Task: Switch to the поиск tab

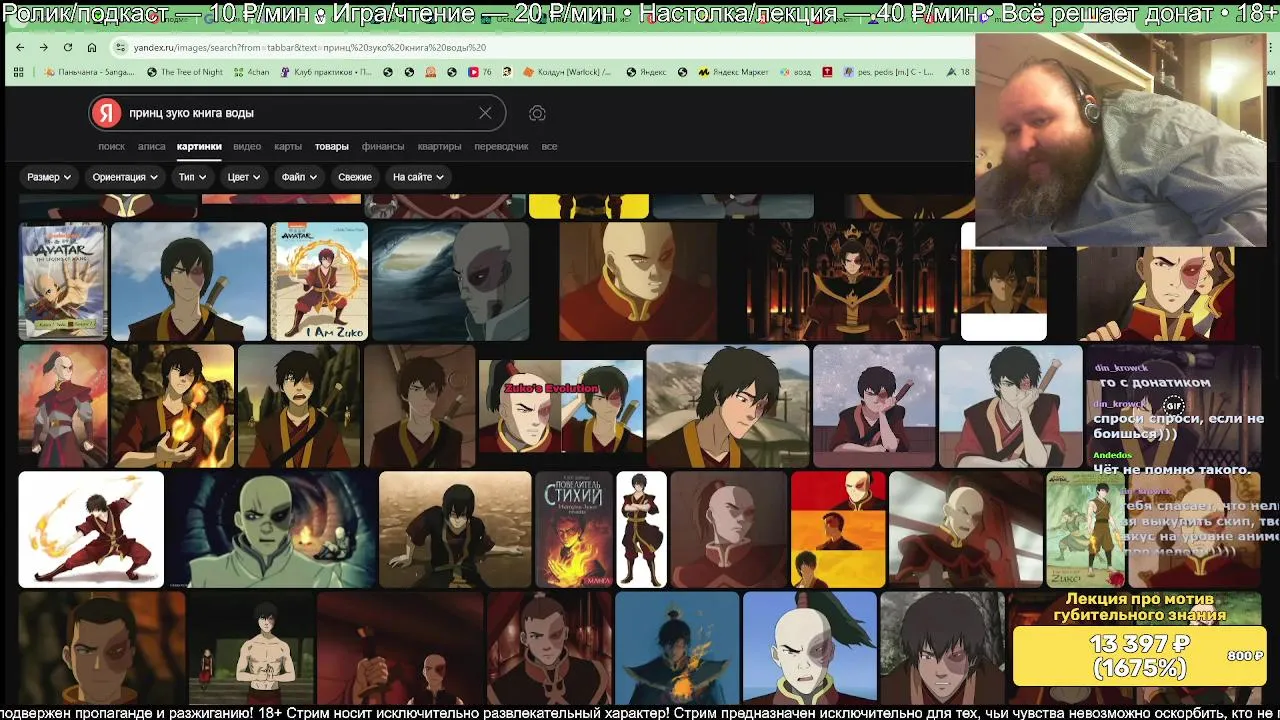Action: [x=111, y=146]
